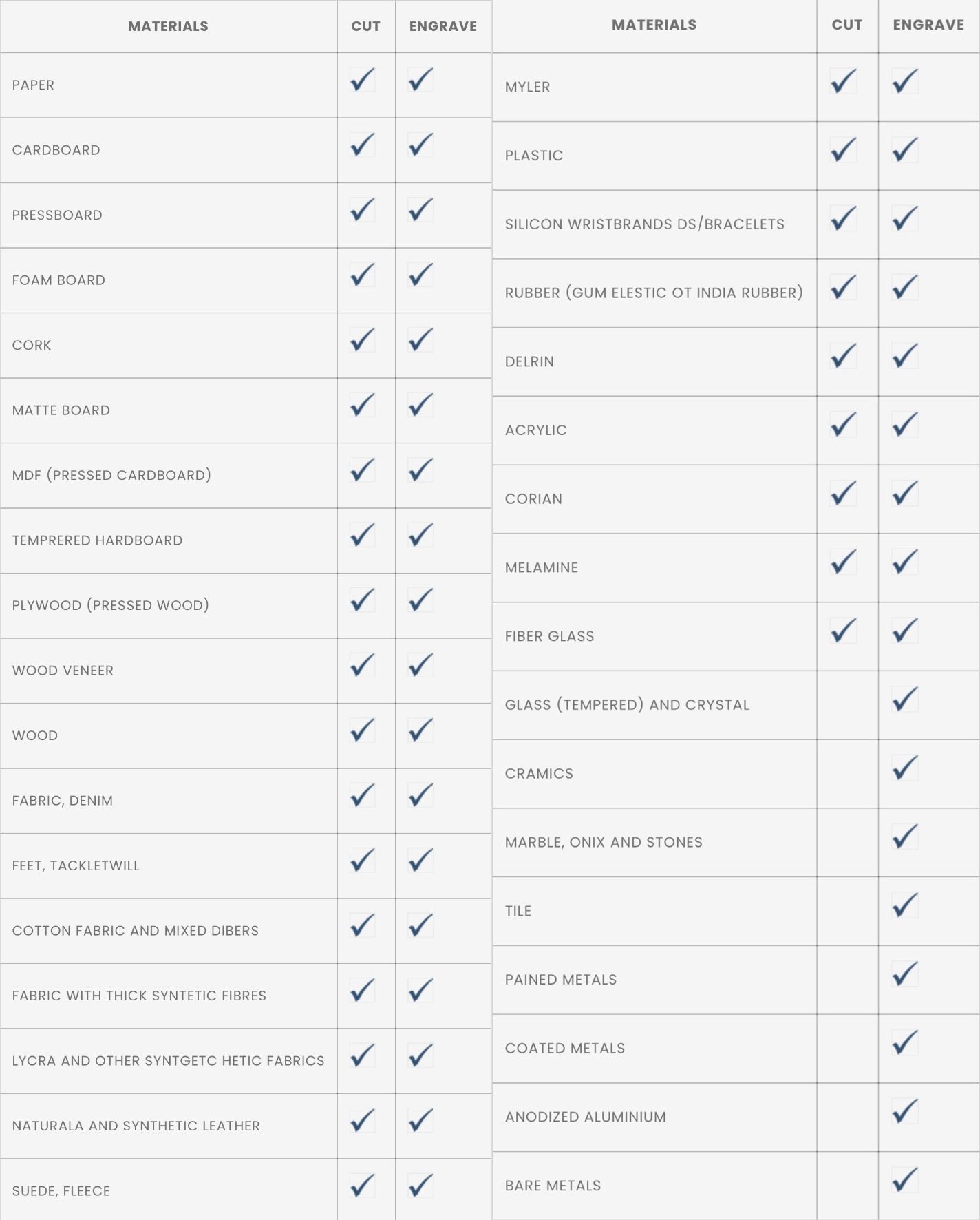
Task: Click the Engrave checkmark for Wood Veneer
Action: [x=420, y=665]
